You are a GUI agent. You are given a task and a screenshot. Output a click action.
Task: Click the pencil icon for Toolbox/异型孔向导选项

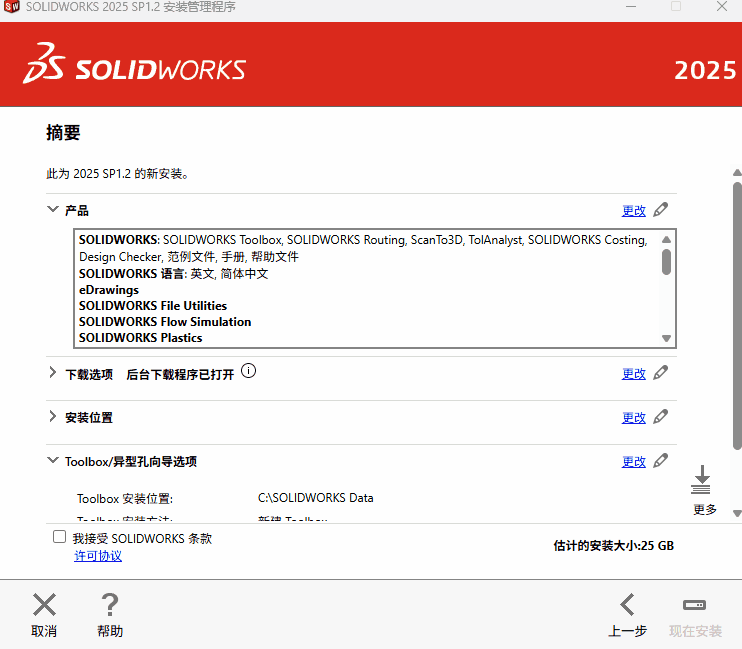click(x=660, y=461)
